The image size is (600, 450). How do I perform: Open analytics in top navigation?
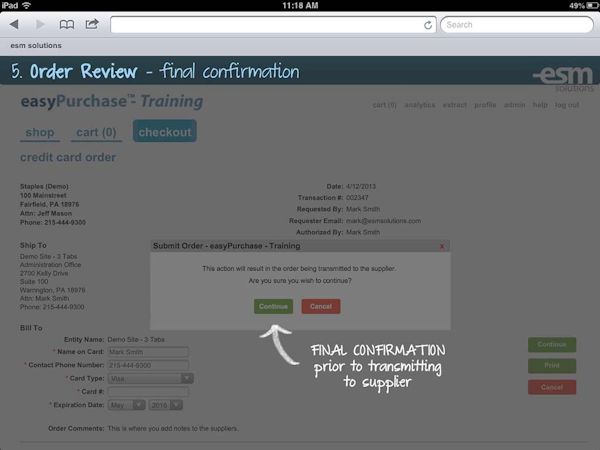(x=420, y=105)
